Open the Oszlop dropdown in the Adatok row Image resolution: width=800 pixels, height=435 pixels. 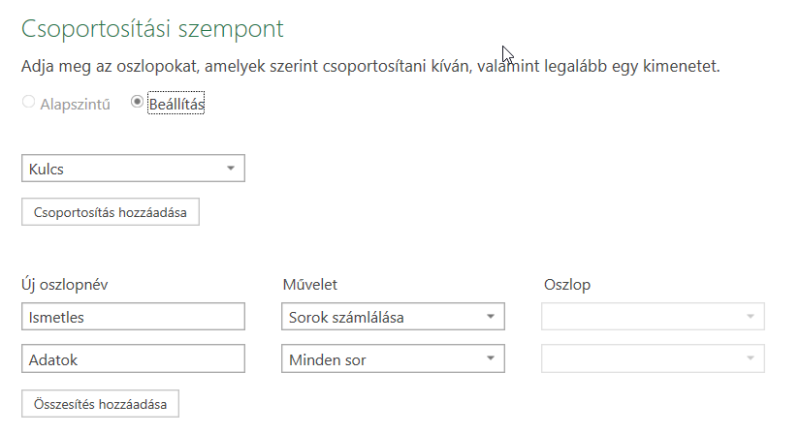[652, 359]
